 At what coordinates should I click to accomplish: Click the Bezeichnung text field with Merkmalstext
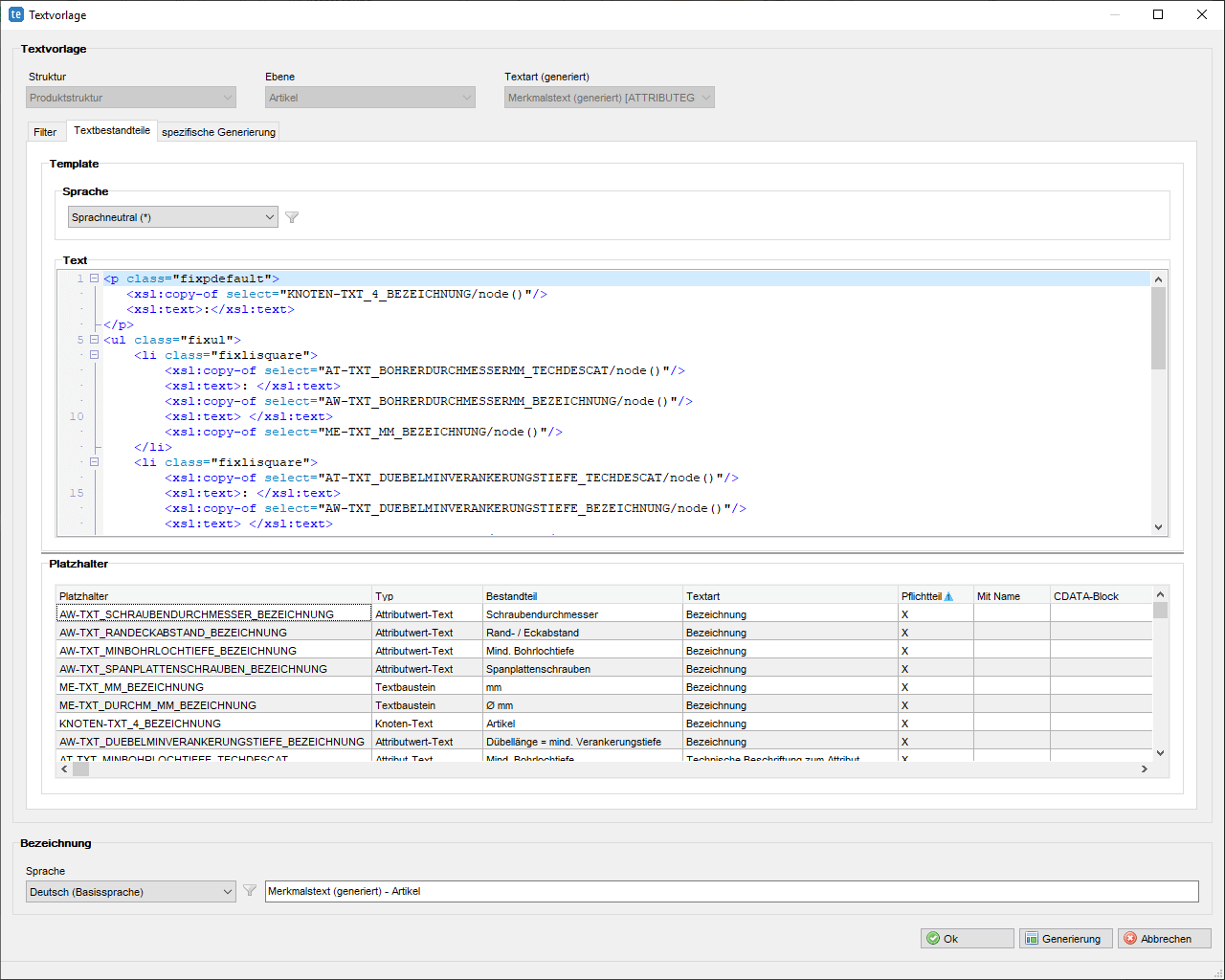coord(731,891)
